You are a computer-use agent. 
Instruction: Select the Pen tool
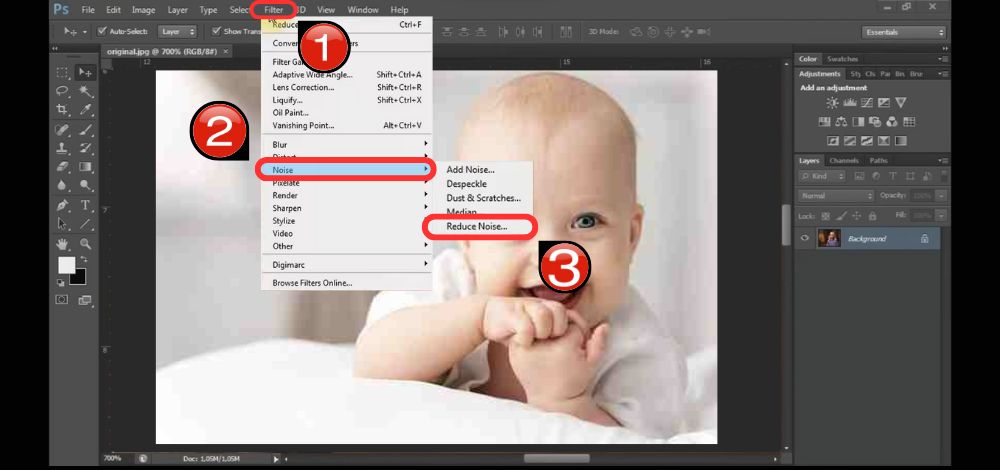click(62, 205)
